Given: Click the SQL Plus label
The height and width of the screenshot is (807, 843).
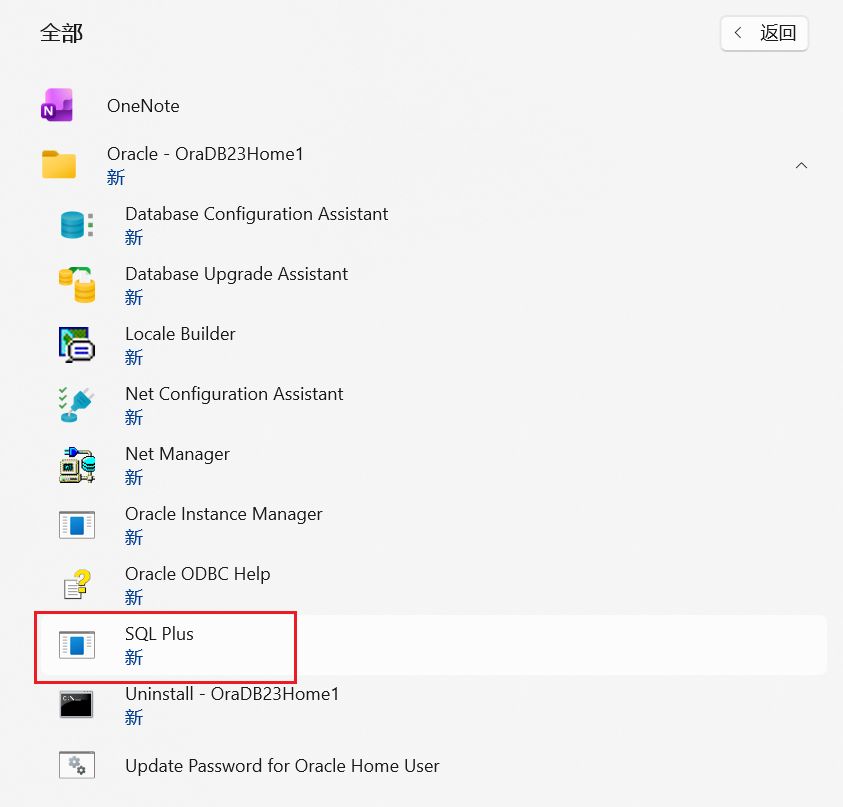Looking at the screenshot, I should (x=159, y=634).
